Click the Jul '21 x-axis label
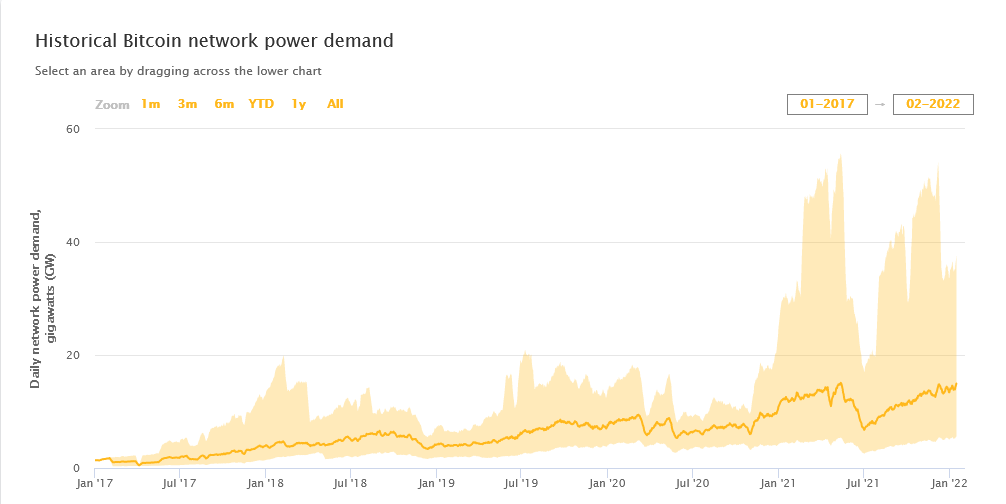The width and height of the screenshot is (1006, 504). coord(863,483)
